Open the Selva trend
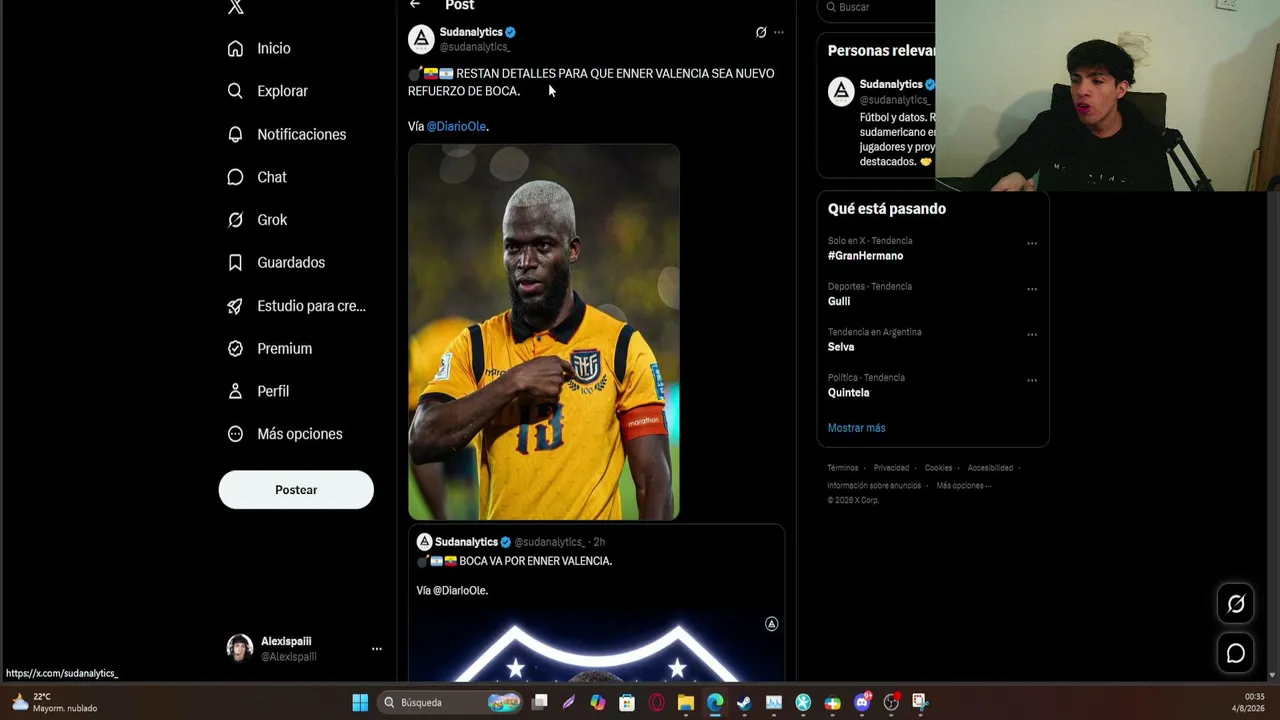This screenshot has width=1280, height=720. pos(841,347)
